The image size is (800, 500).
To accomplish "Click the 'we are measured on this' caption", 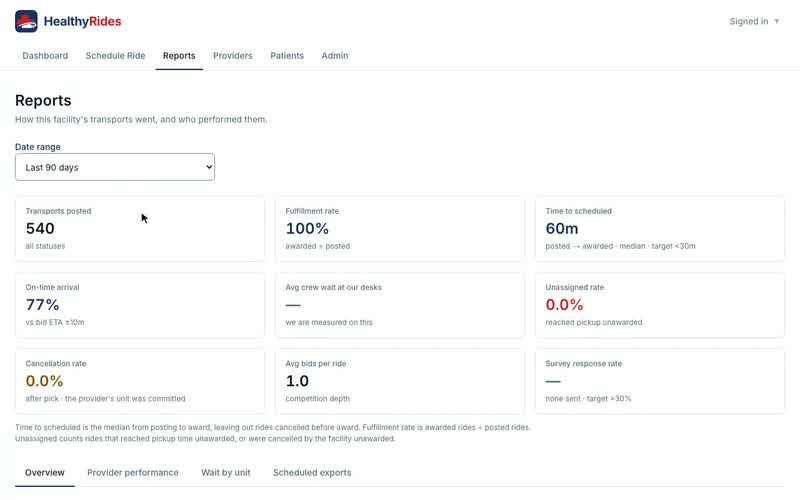I will [x=329, y=322].
